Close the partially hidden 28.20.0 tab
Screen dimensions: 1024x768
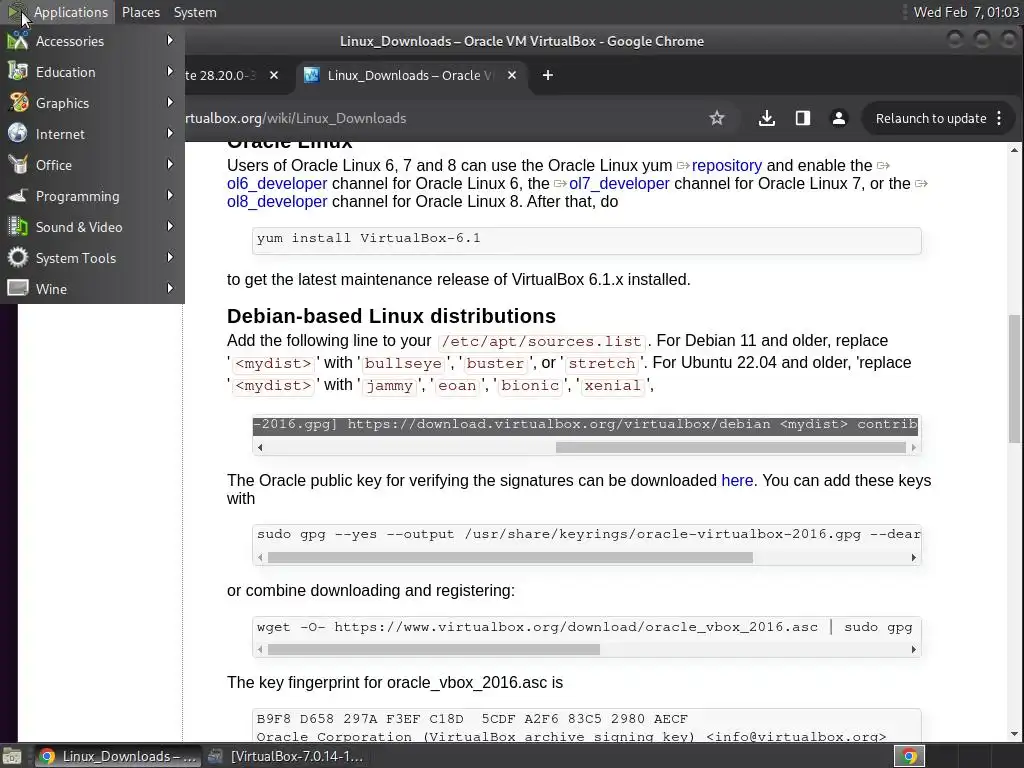coord(274,75)
